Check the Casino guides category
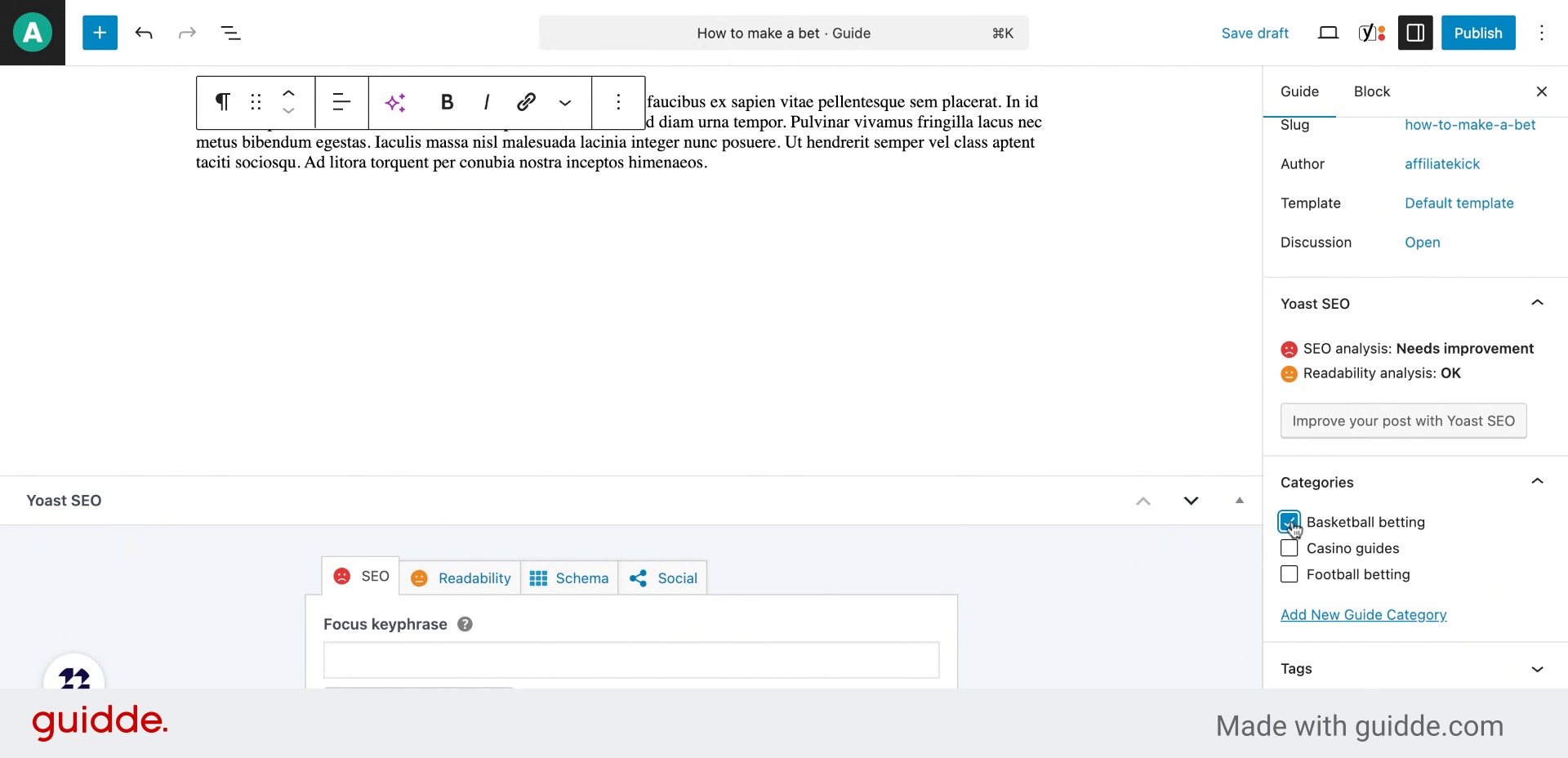The width and height of the screenshot is (1568, 758). pos(1290,548)
